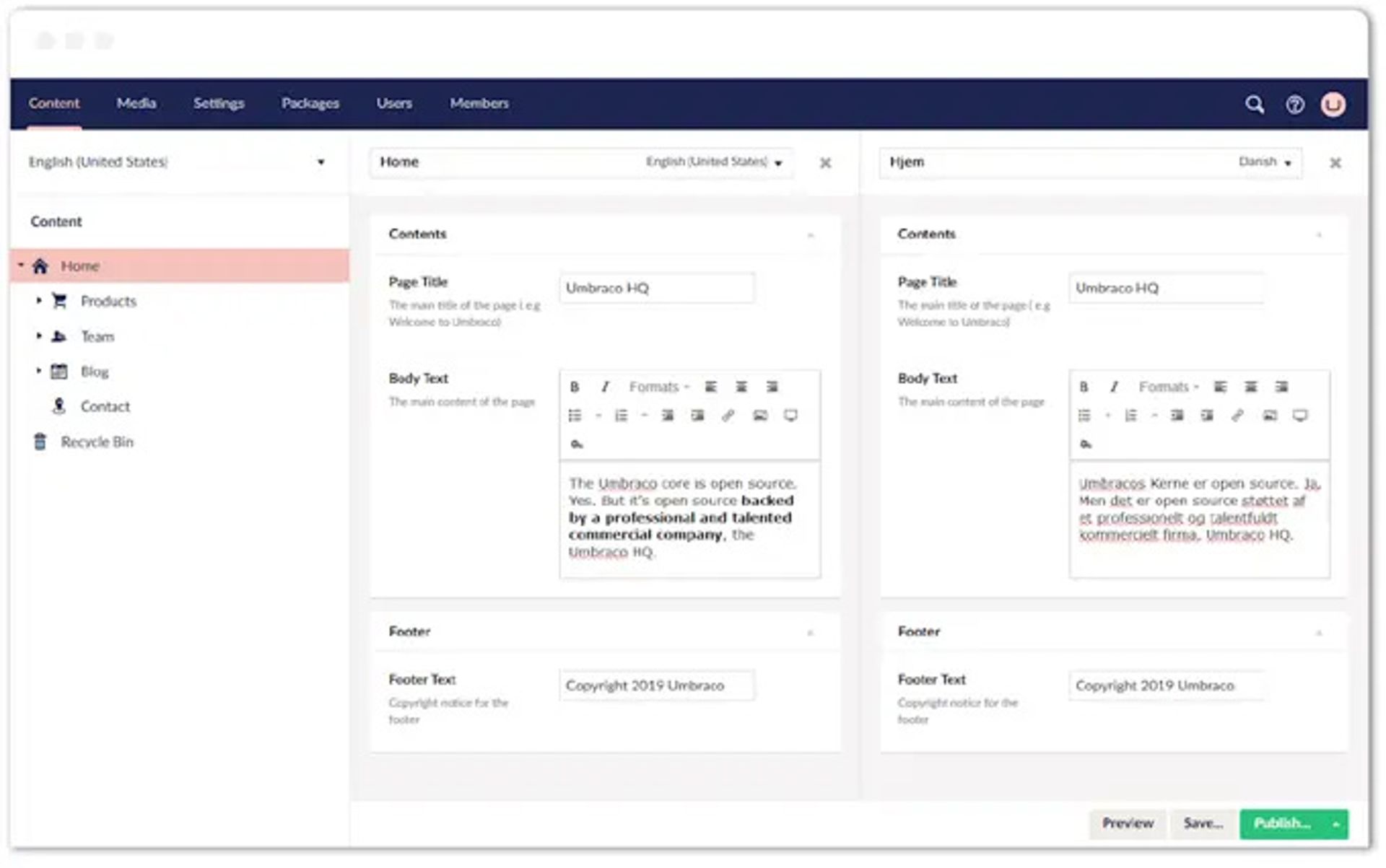Select the Bold icon in the left Body Text editor
Screen dimensions: 1386x868
[x=575, y=387]
